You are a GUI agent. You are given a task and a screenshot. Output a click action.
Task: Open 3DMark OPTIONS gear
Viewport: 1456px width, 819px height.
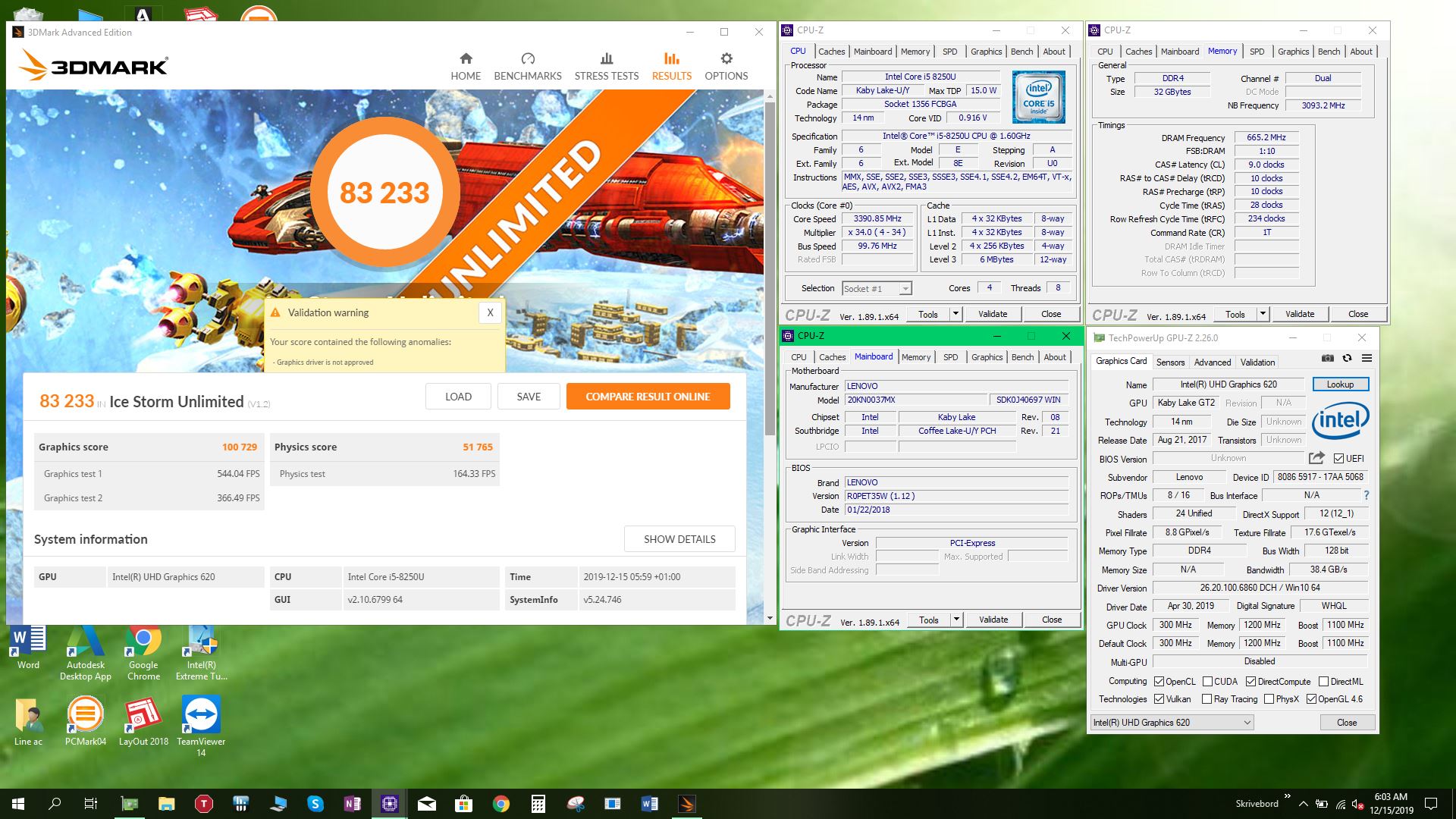pyautogui.click(x=726, y=67)
